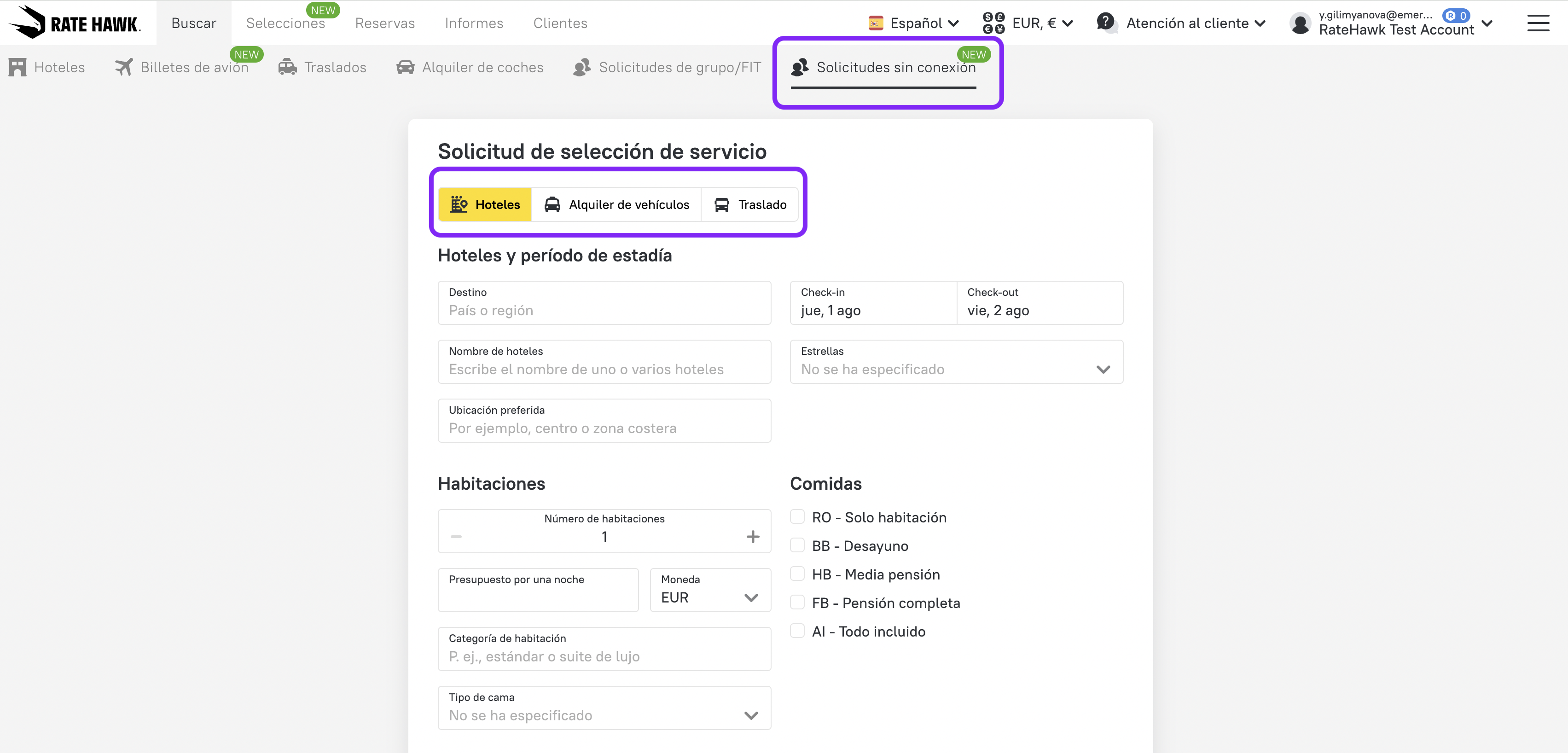This screenshot has width=1568, height=753.
Task: Open the Moneda EUR dropdown
Action: (710, 590)
